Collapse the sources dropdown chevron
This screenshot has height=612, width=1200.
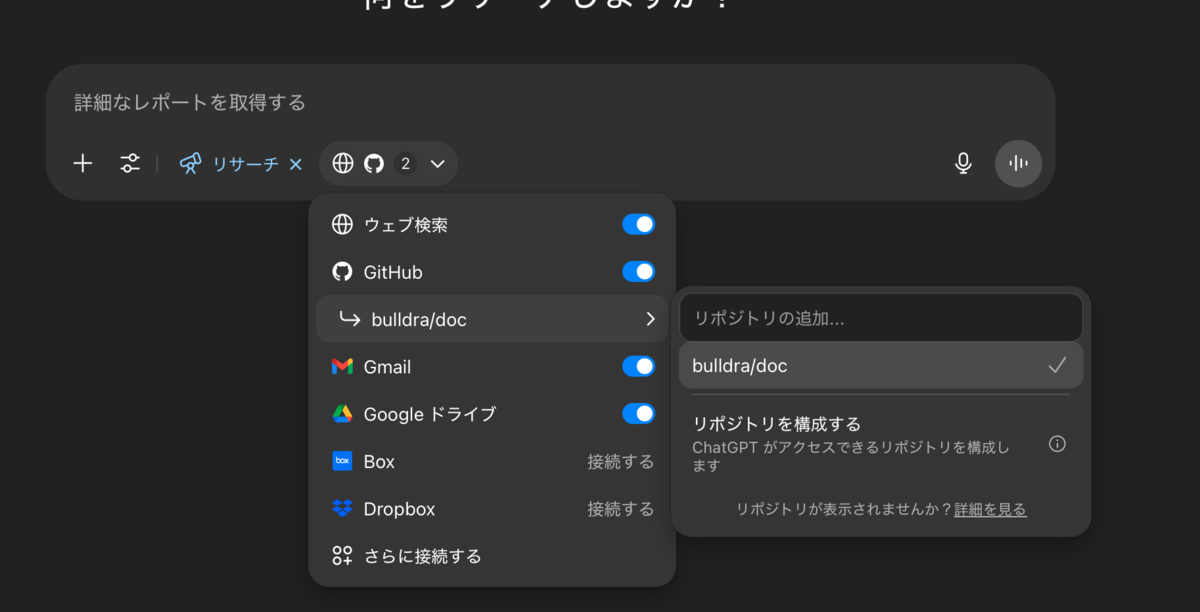pos(437,164)
